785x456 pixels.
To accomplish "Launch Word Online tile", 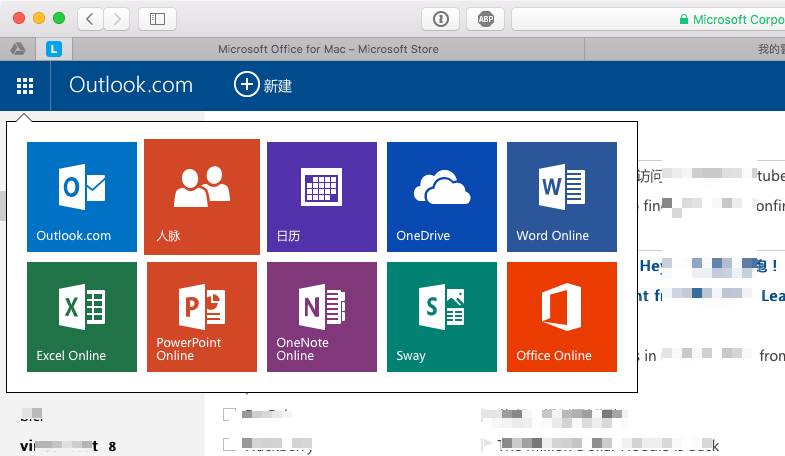I will click(x=562, y=197).
